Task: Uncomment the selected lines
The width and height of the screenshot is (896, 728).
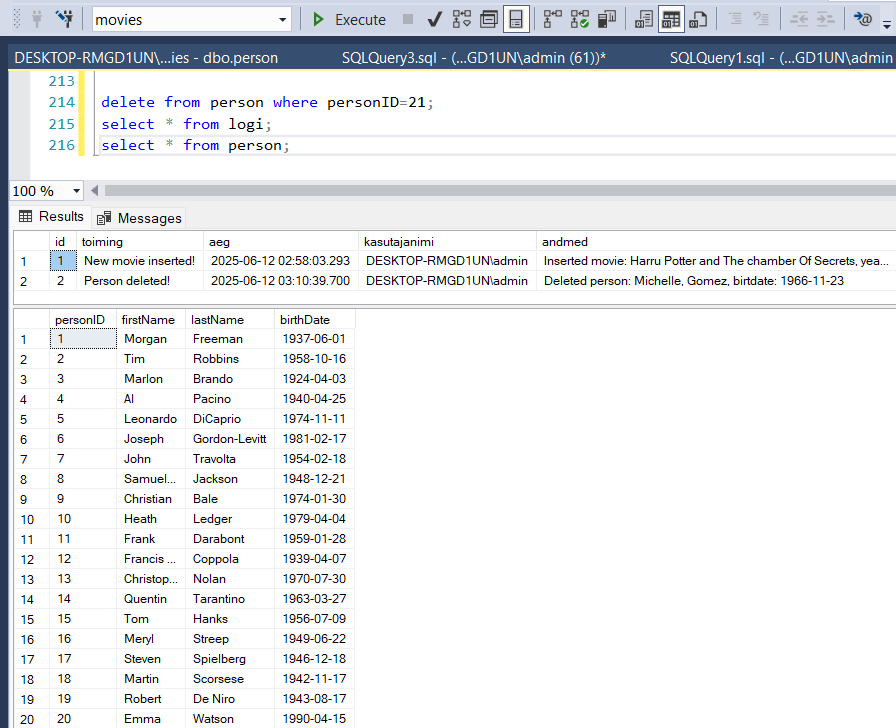Action: coord(761,19)
